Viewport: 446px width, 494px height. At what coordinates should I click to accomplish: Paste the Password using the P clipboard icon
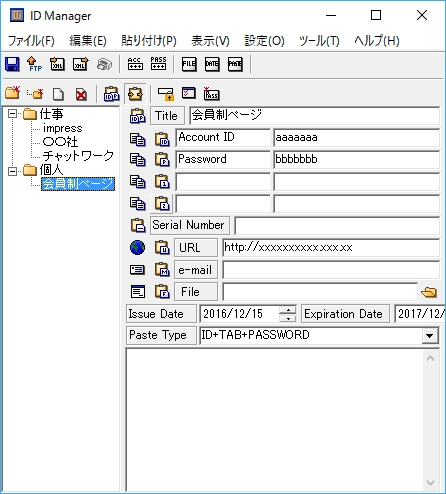[162, 160]
